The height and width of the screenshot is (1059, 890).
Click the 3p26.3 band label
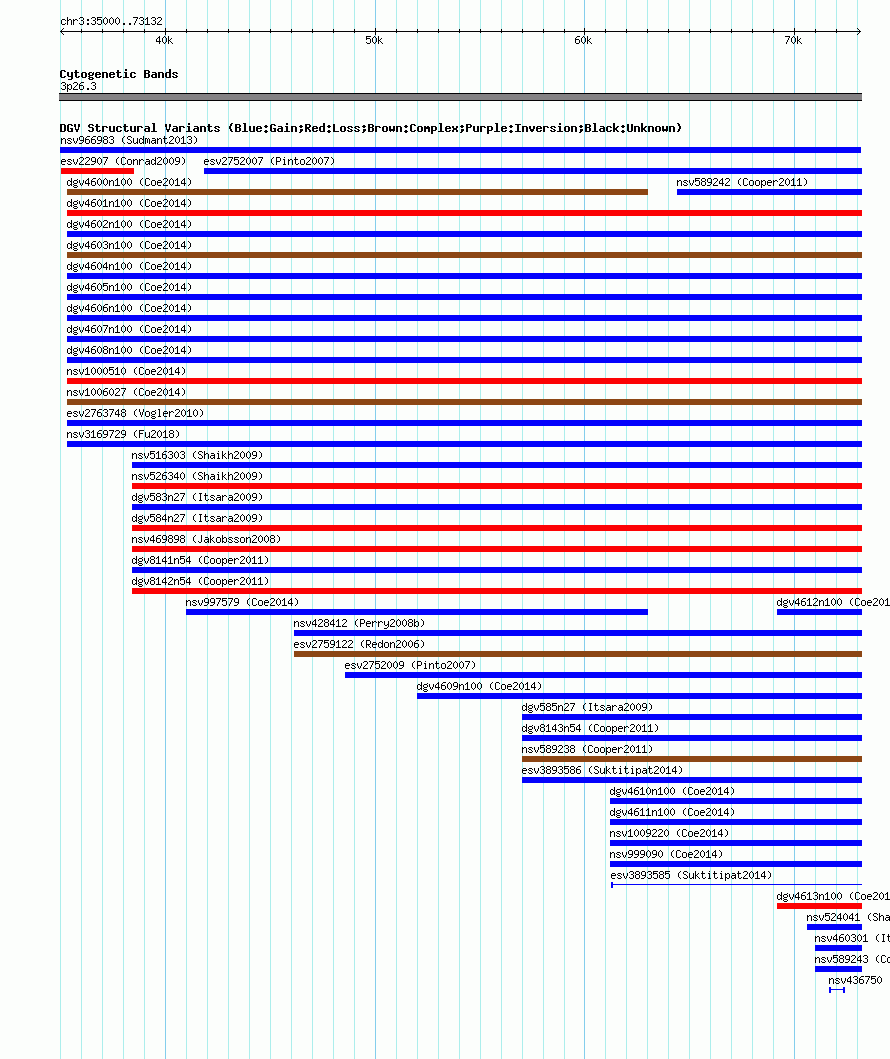click(x=78, y=86)
